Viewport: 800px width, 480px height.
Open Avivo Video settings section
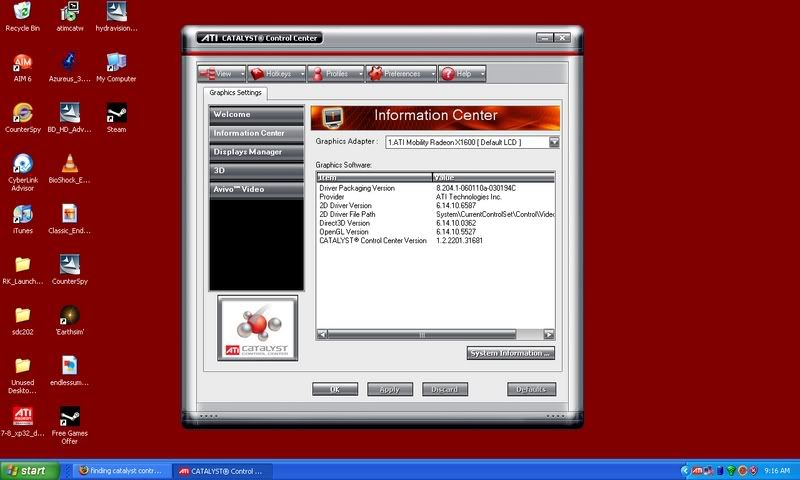click(256, 189)
